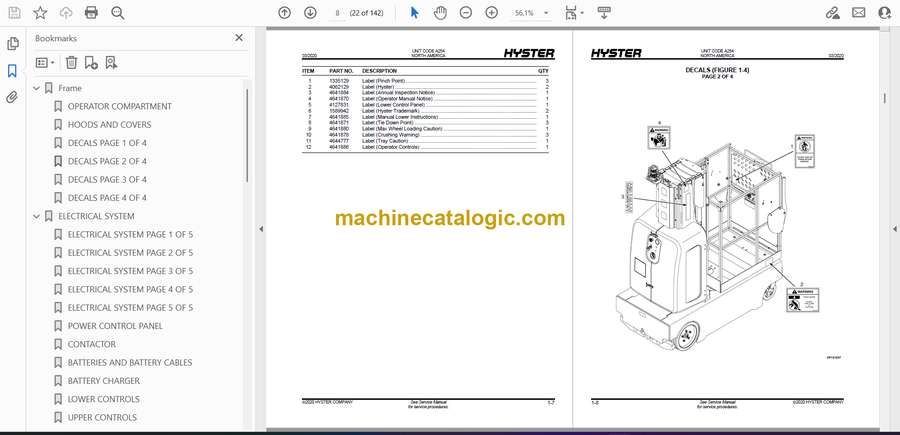Close the Bookmarks panel

point(239,38)
